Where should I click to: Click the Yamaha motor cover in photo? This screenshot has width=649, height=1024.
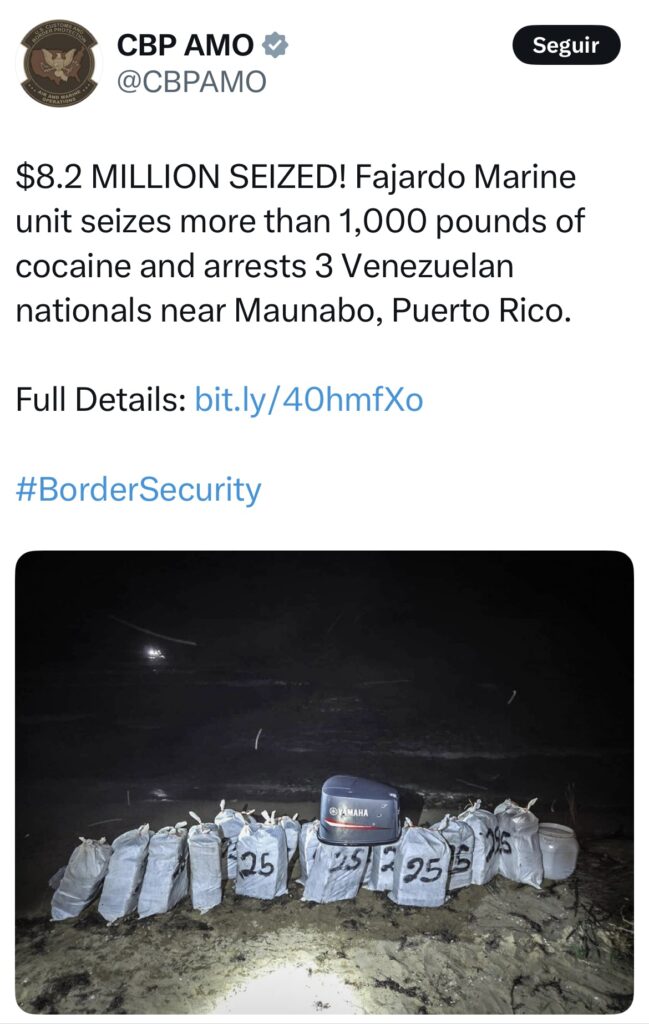359,809
